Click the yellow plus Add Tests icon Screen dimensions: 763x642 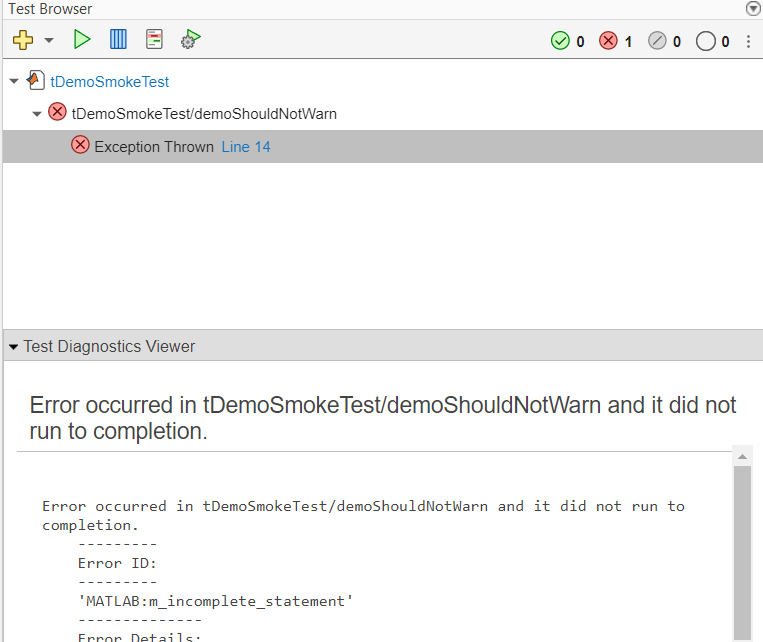coord(23,40)
